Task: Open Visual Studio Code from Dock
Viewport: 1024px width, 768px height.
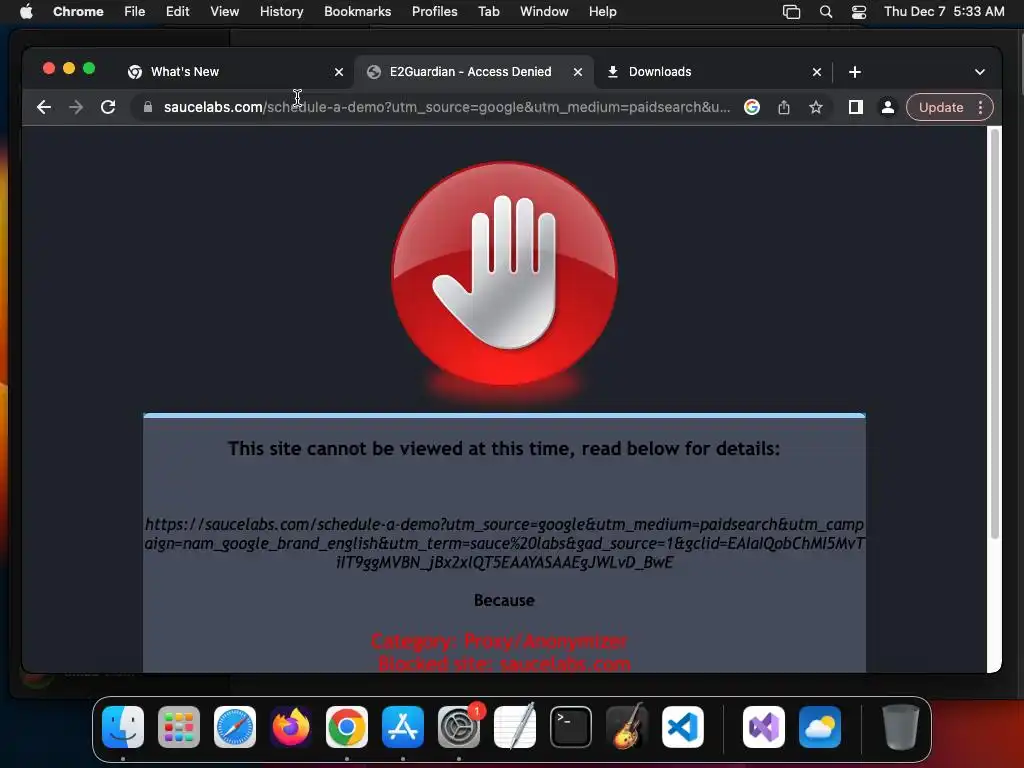Action: [683, 727]
